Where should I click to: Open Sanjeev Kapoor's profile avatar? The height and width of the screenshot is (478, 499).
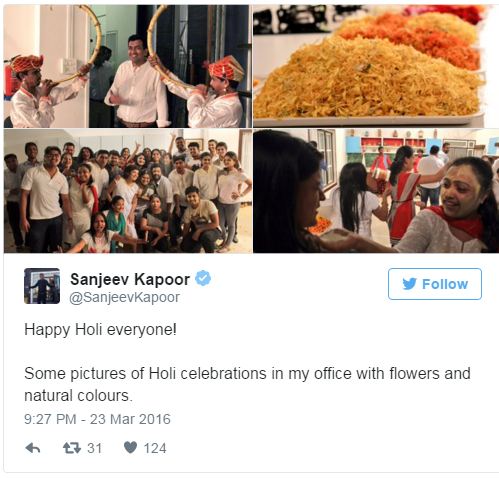(x=42, y=286)
